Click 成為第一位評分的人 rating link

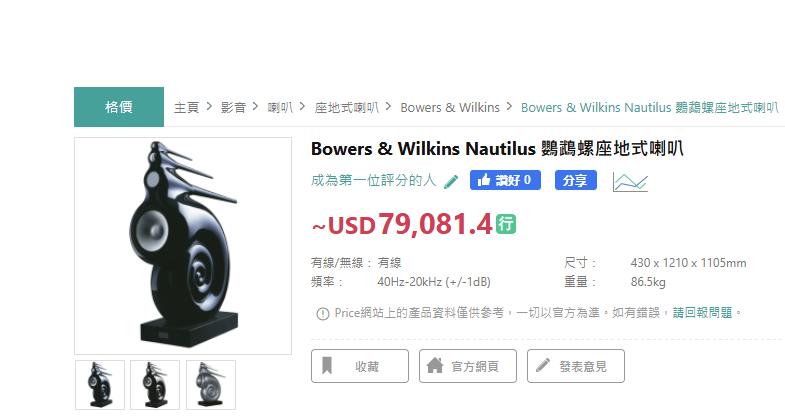[x=373, y=180]
